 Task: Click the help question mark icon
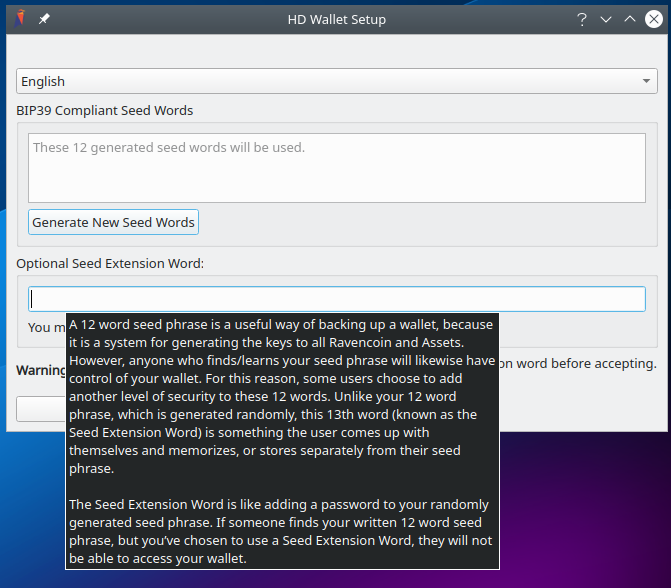coord(582,19)
